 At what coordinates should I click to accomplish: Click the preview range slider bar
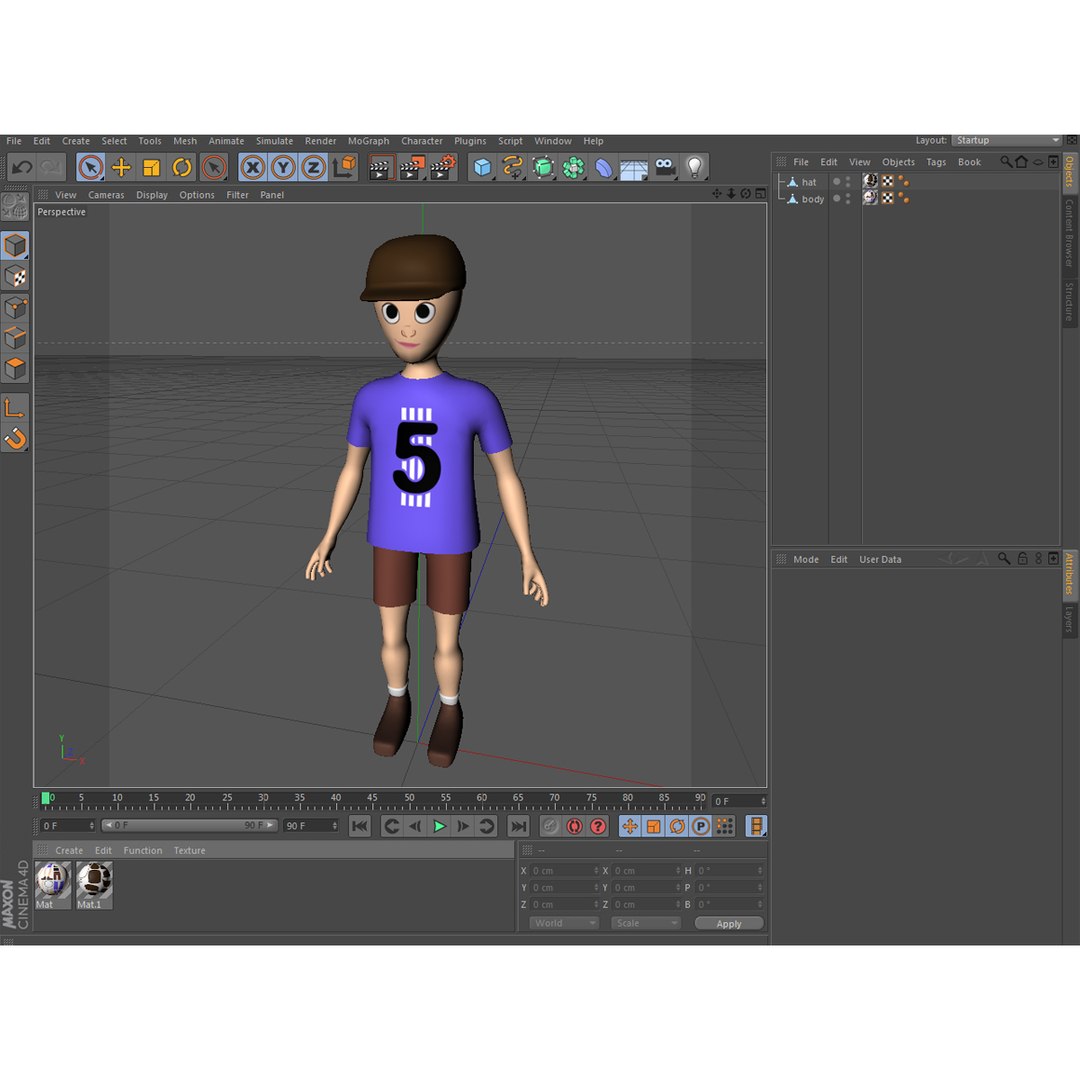[x=189, y=825]
